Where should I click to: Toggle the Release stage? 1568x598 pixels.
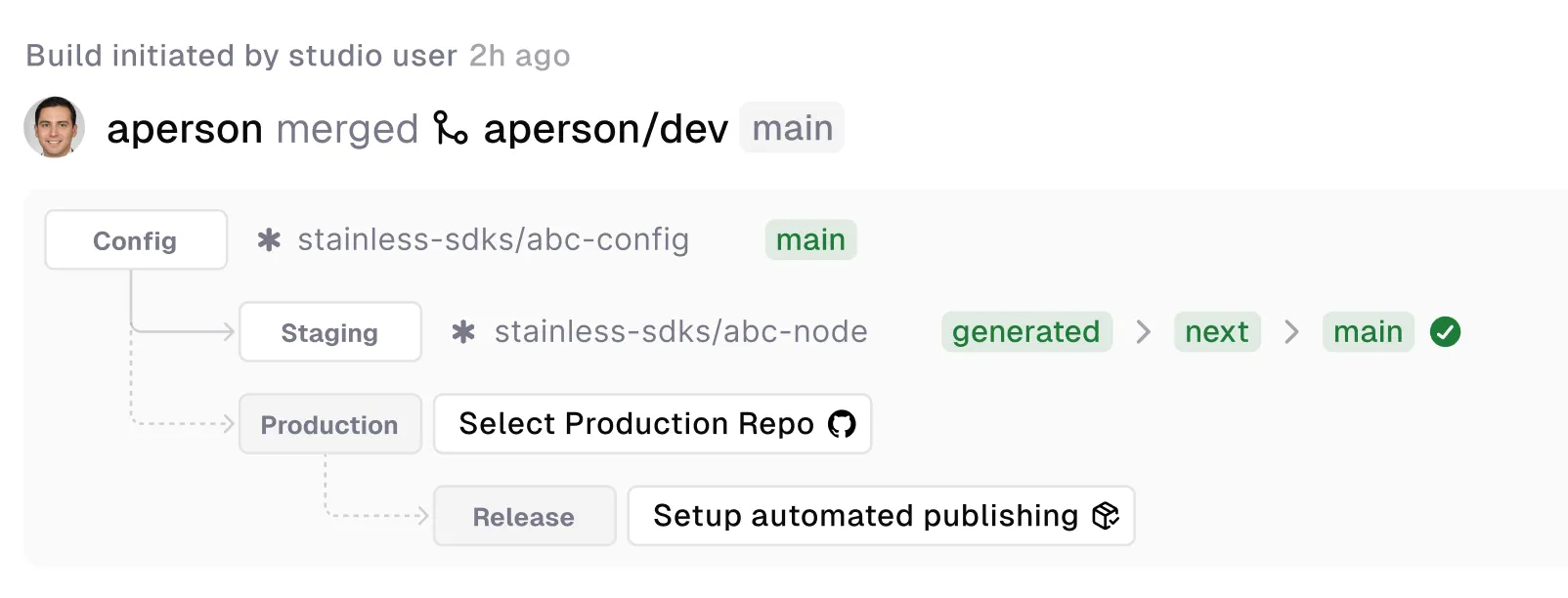(524, 516)
